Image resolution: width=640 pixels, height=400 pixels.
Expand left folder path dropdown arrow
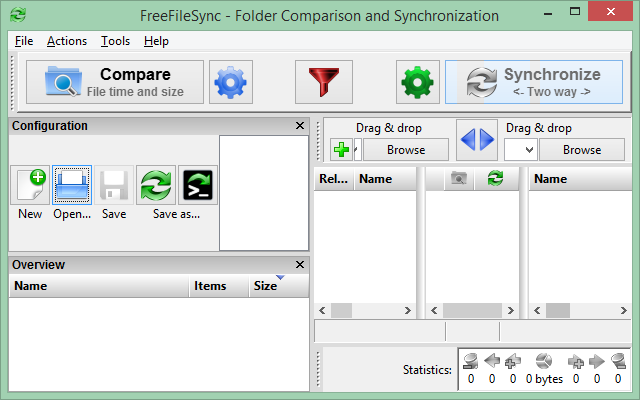pyautogui.click(x=357, y=149)
